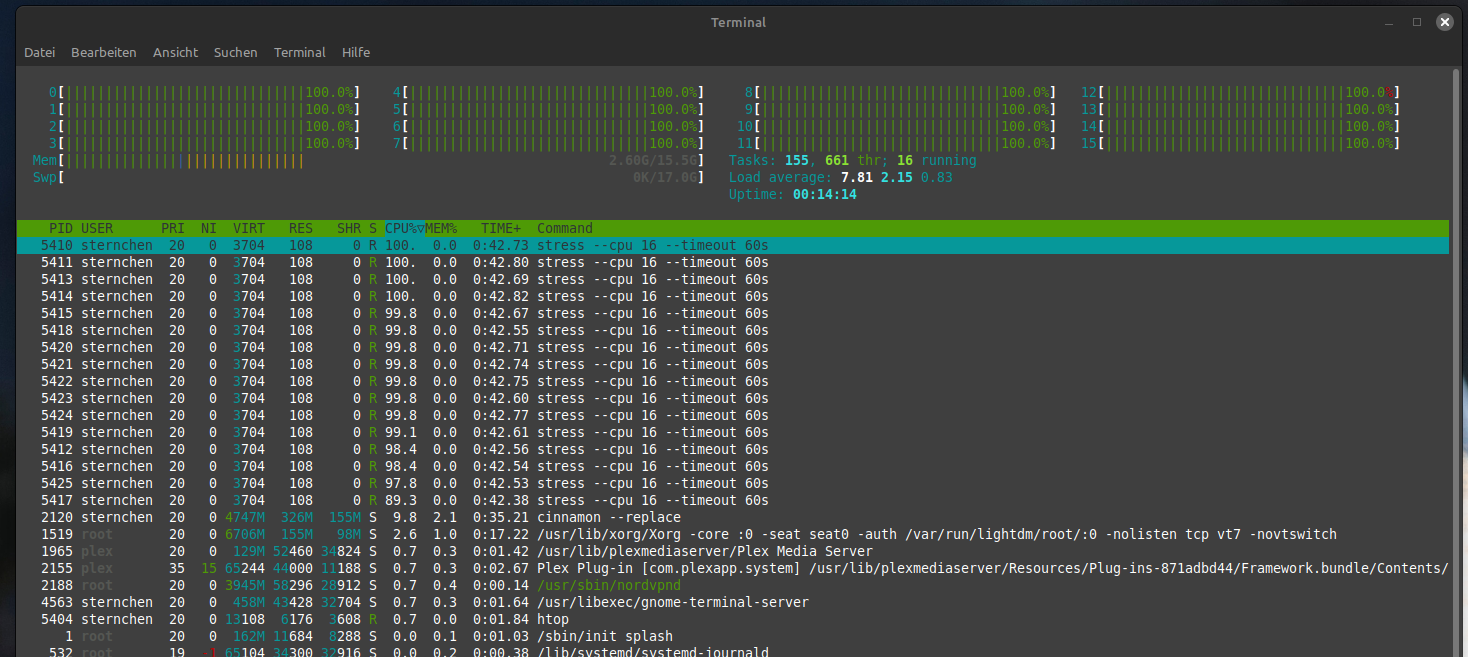Click the Swp usage bar

point(368,177)
